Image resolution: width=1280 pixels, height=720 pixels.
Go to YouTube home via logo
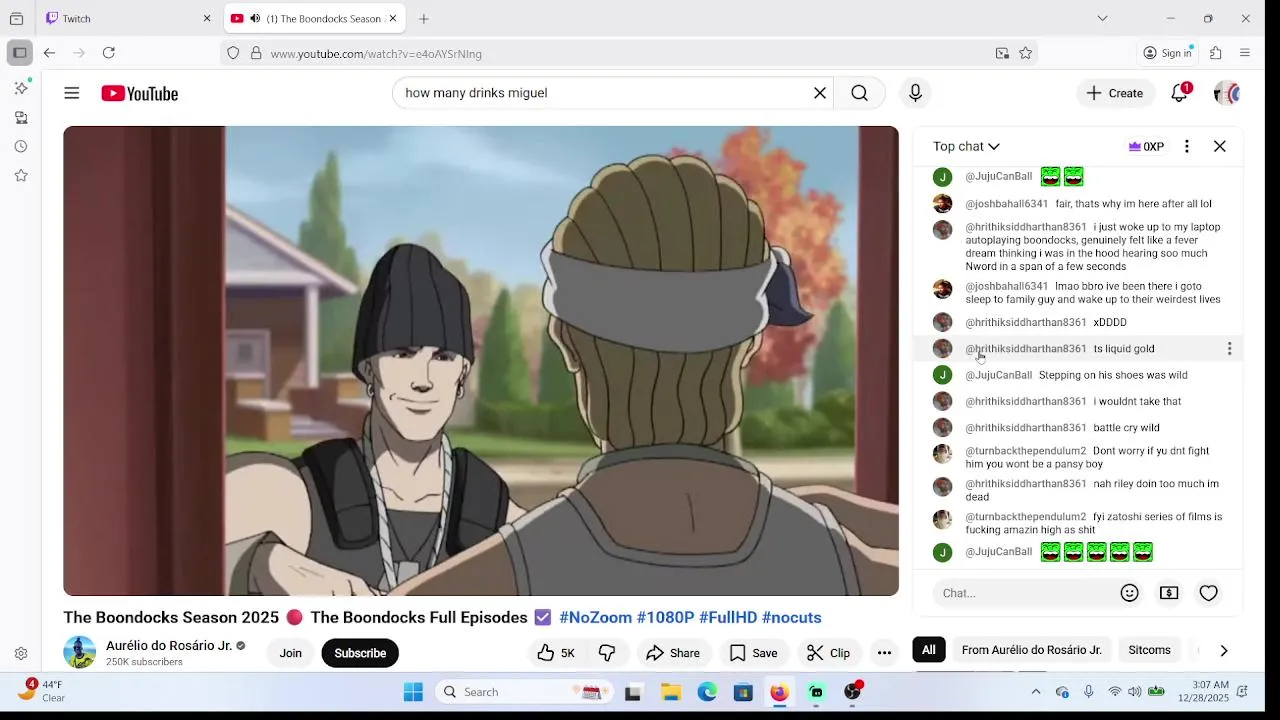click(139, 93)
